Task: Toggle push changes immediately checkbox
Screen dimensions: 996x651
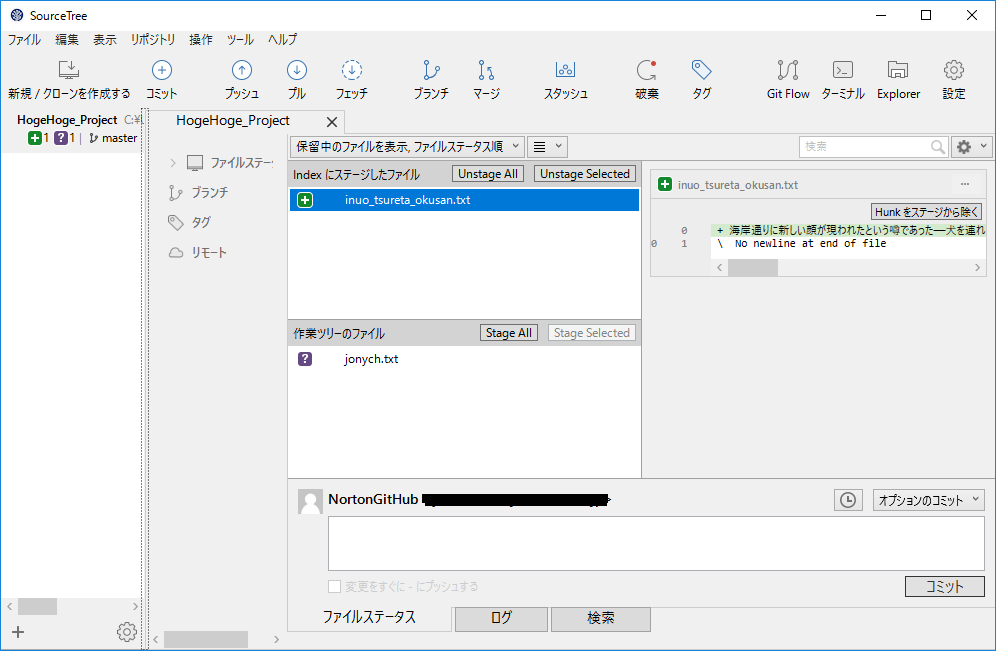Action: (x=334, y=586)
